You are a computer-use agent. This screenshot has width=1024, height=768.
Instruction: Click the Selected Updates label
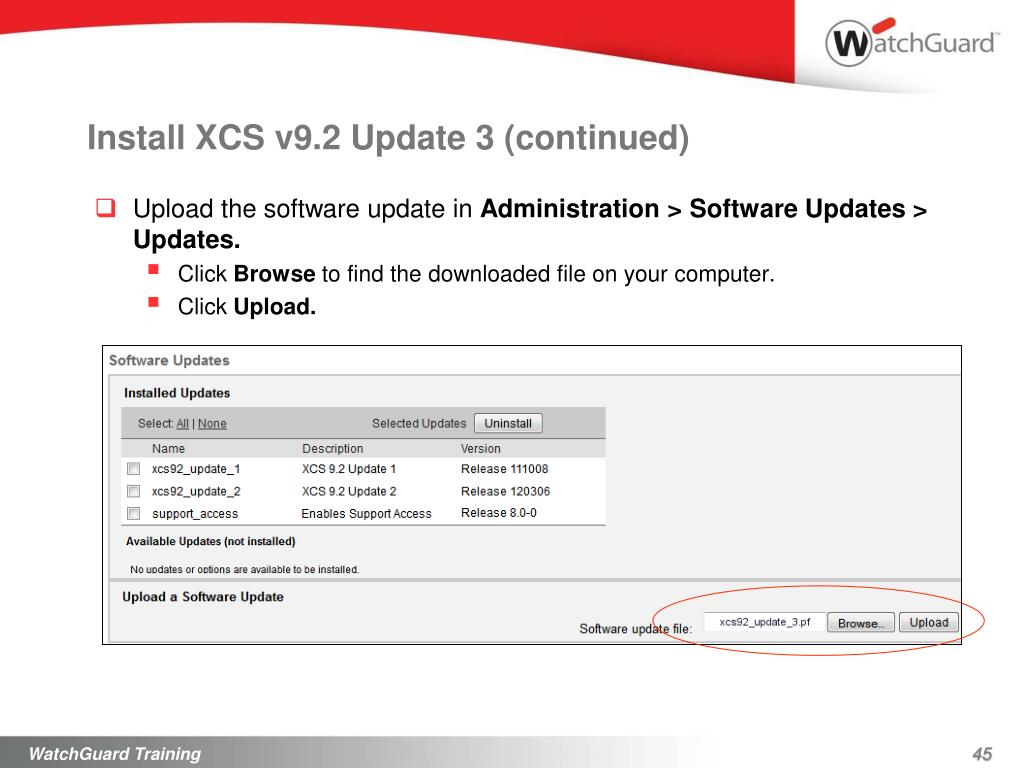(x=419, y=423)
